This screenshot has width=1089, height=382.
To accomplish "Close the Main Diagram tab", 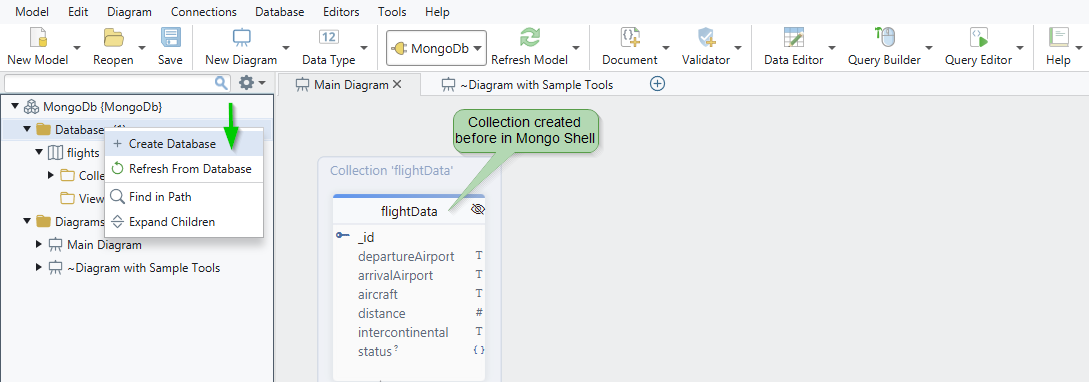I will pos(397,84).
